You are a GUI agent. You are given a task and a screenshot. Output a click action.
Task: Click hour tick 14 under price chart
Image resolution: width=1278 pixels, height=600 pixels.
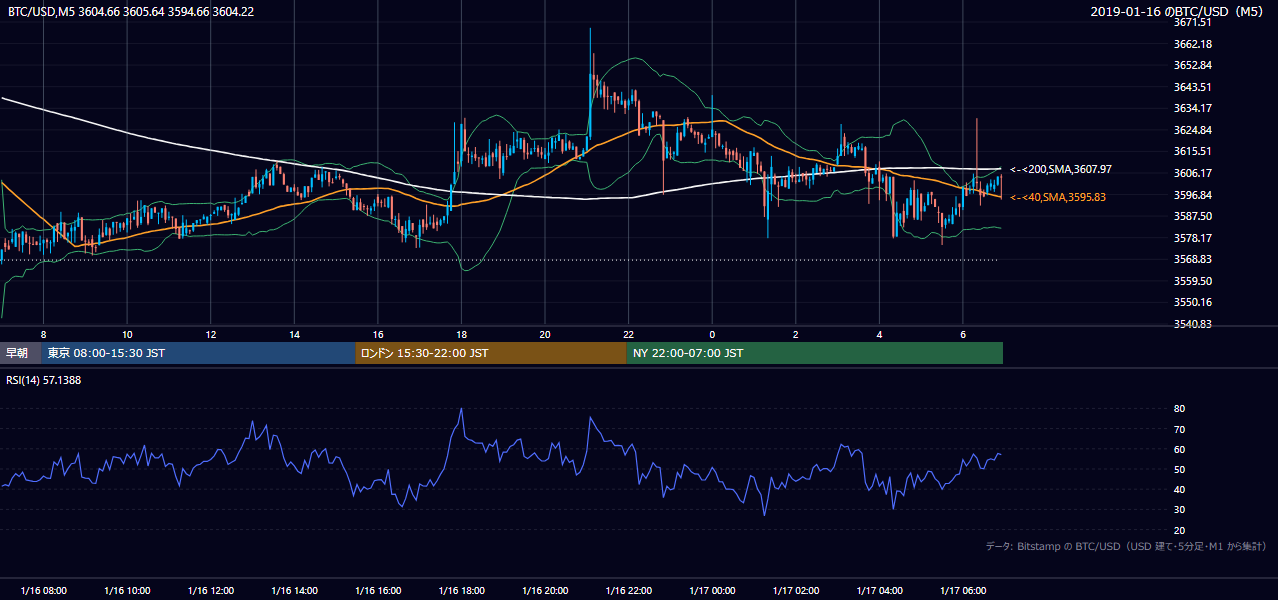click(294, 334)
